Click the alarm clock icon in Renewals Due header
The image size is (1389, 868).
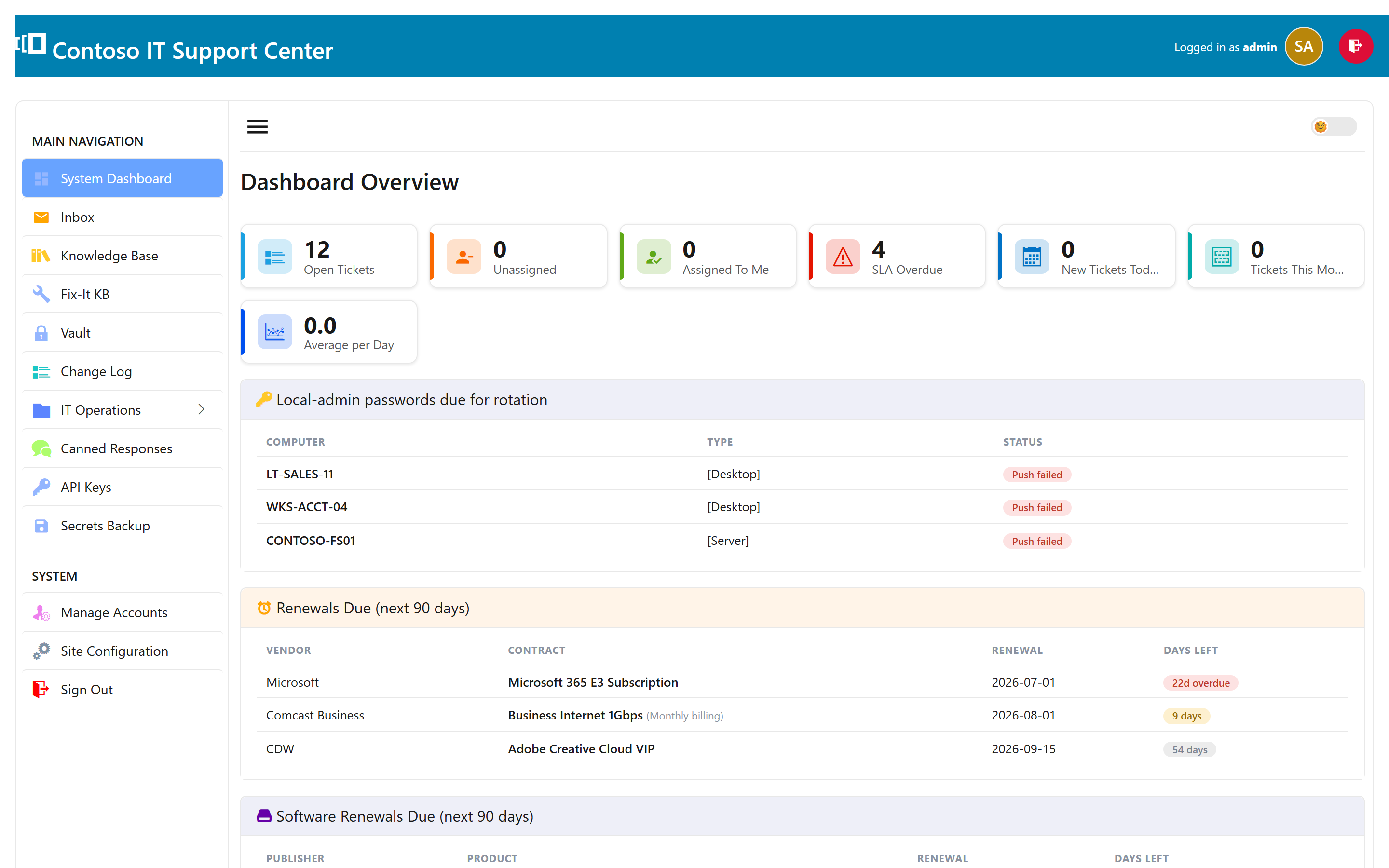pyautogui.click(x=264, y=608)
